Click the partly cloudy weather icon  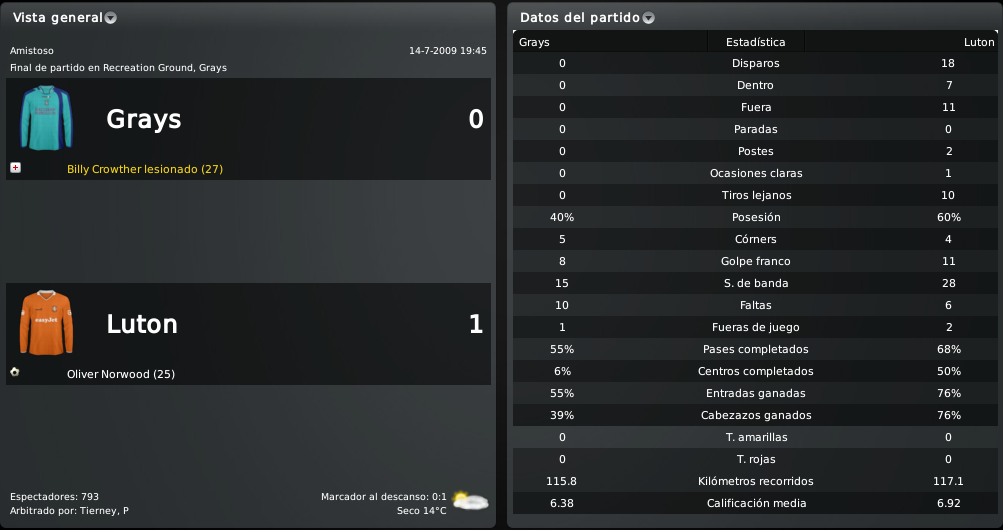pyautogui.click(x=470, y=500)
